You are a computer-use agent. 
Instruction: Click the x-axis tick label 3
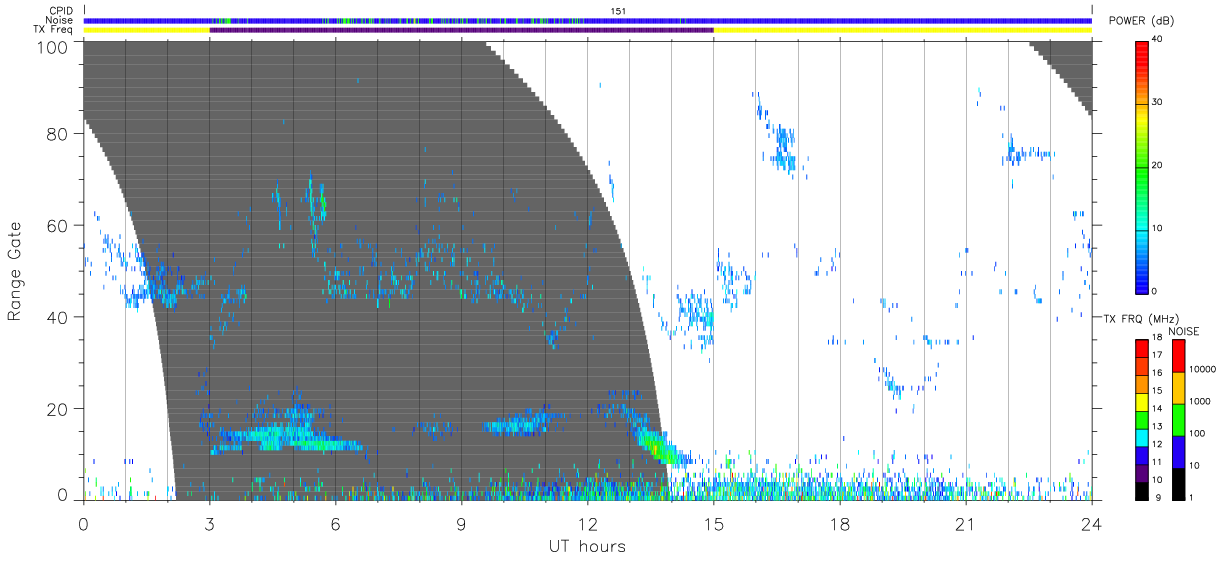tap(209, 524)
